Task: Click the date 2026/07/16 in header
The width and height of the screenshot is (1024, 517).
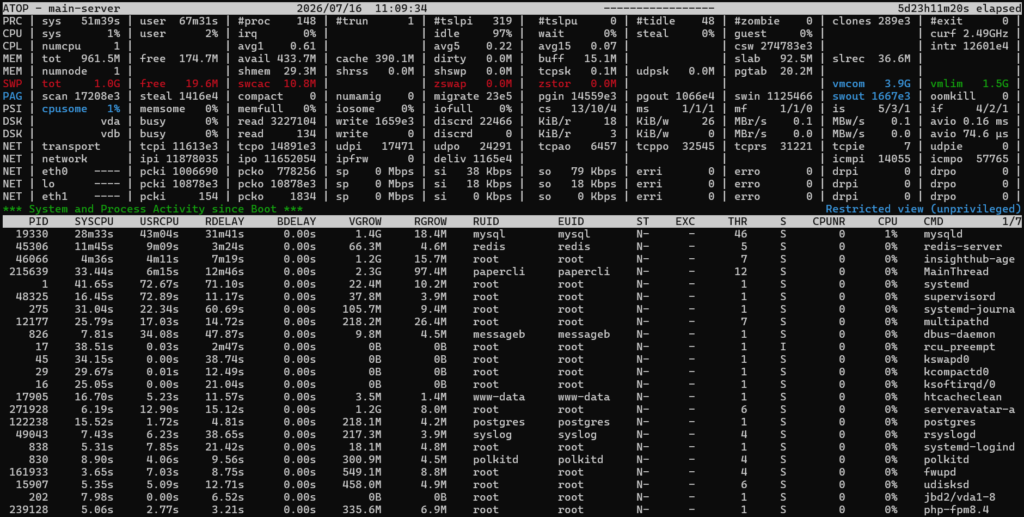Action: point(329,8)
